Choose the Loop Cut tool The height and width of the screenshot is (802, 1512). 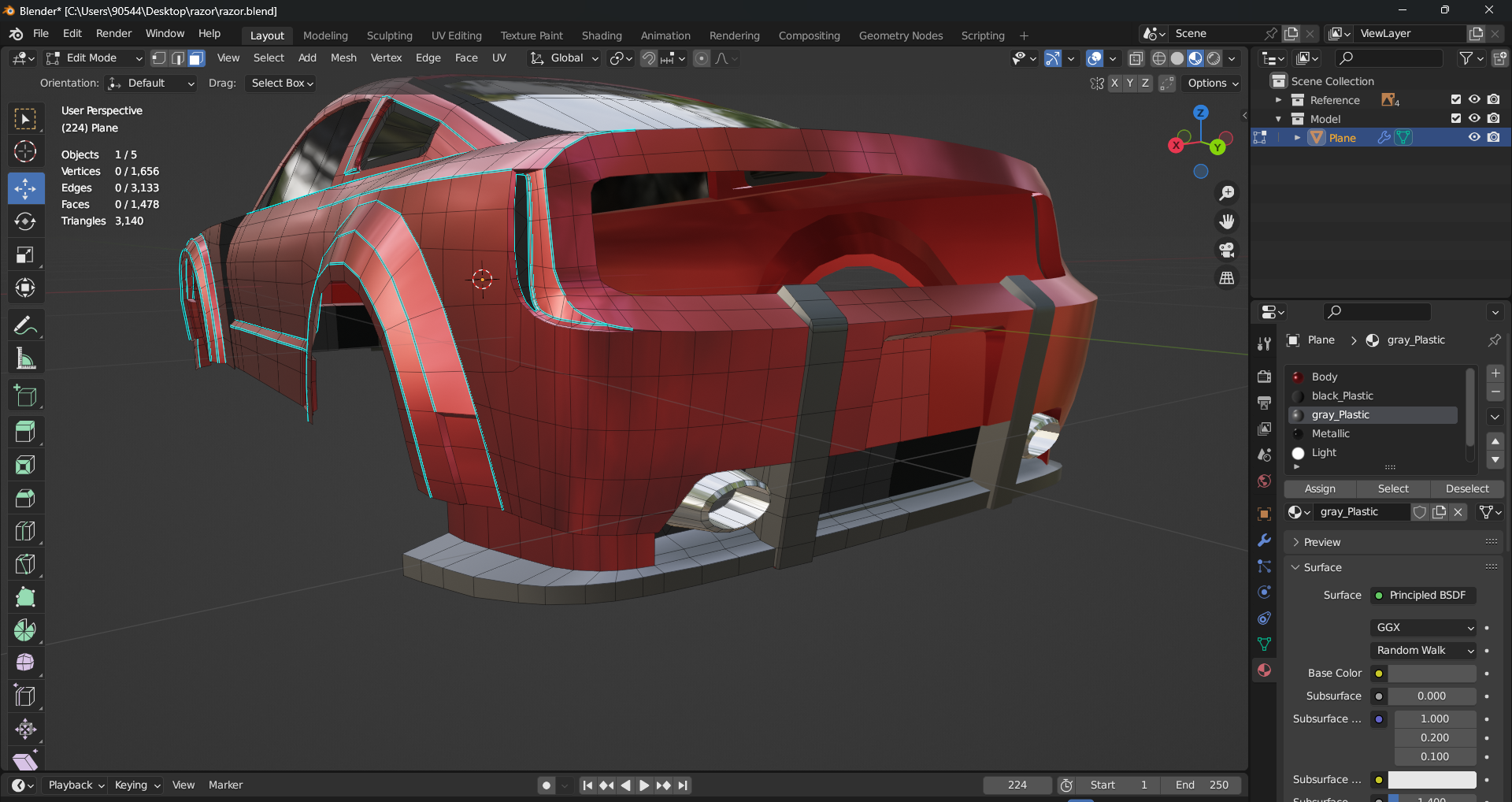pos(25,531)
